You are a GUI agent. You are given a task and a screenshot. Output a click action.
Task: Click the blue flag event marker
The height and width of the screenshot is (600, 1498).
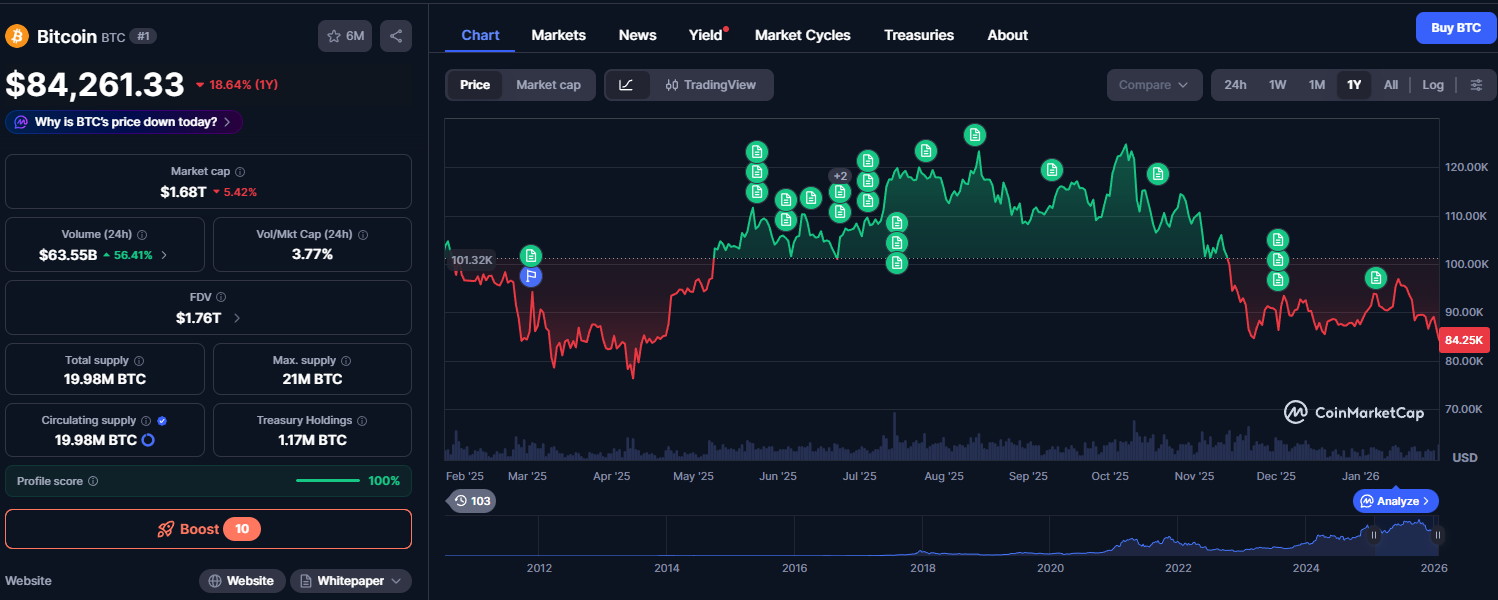(531, 277)
